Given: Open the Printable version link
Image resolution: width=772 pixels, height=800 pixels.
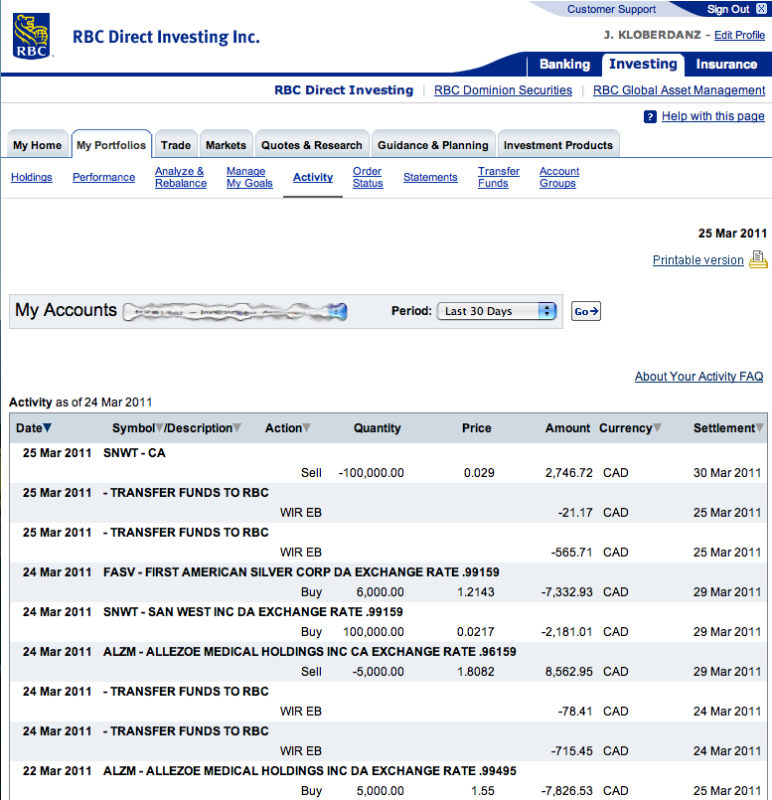Looking at the screenshot, I should pyautogui.click(x=698, y=260).
